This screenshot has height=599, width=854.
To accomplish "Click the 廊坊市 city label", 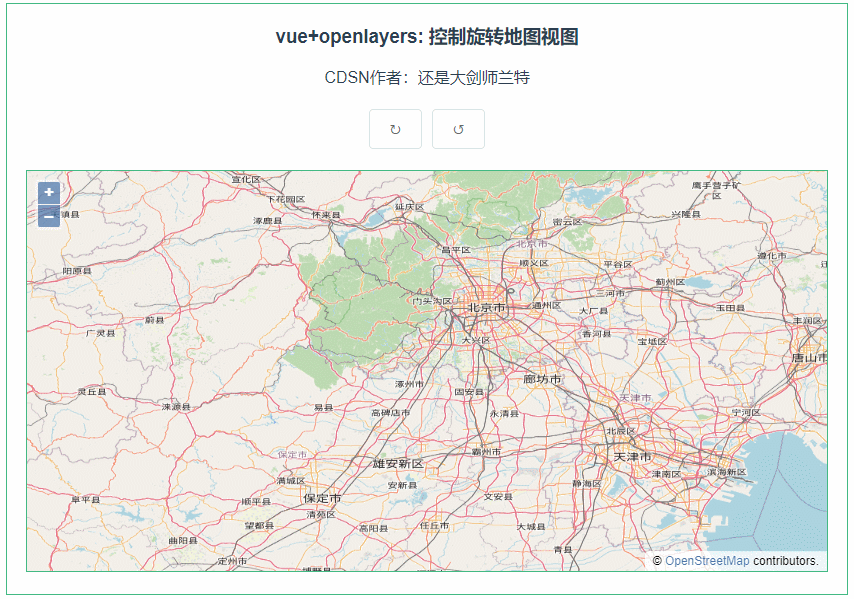I will click(542, 379).
